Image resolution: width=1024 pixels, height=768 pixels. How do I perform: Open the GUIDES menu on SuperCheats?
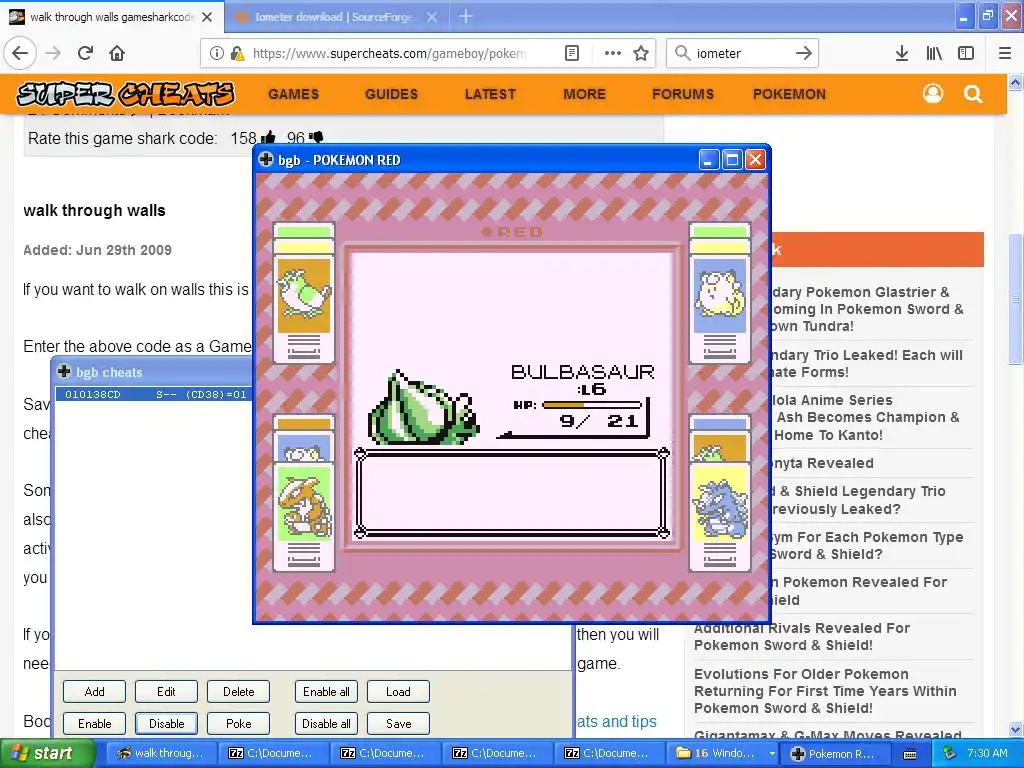coord(391,94)
